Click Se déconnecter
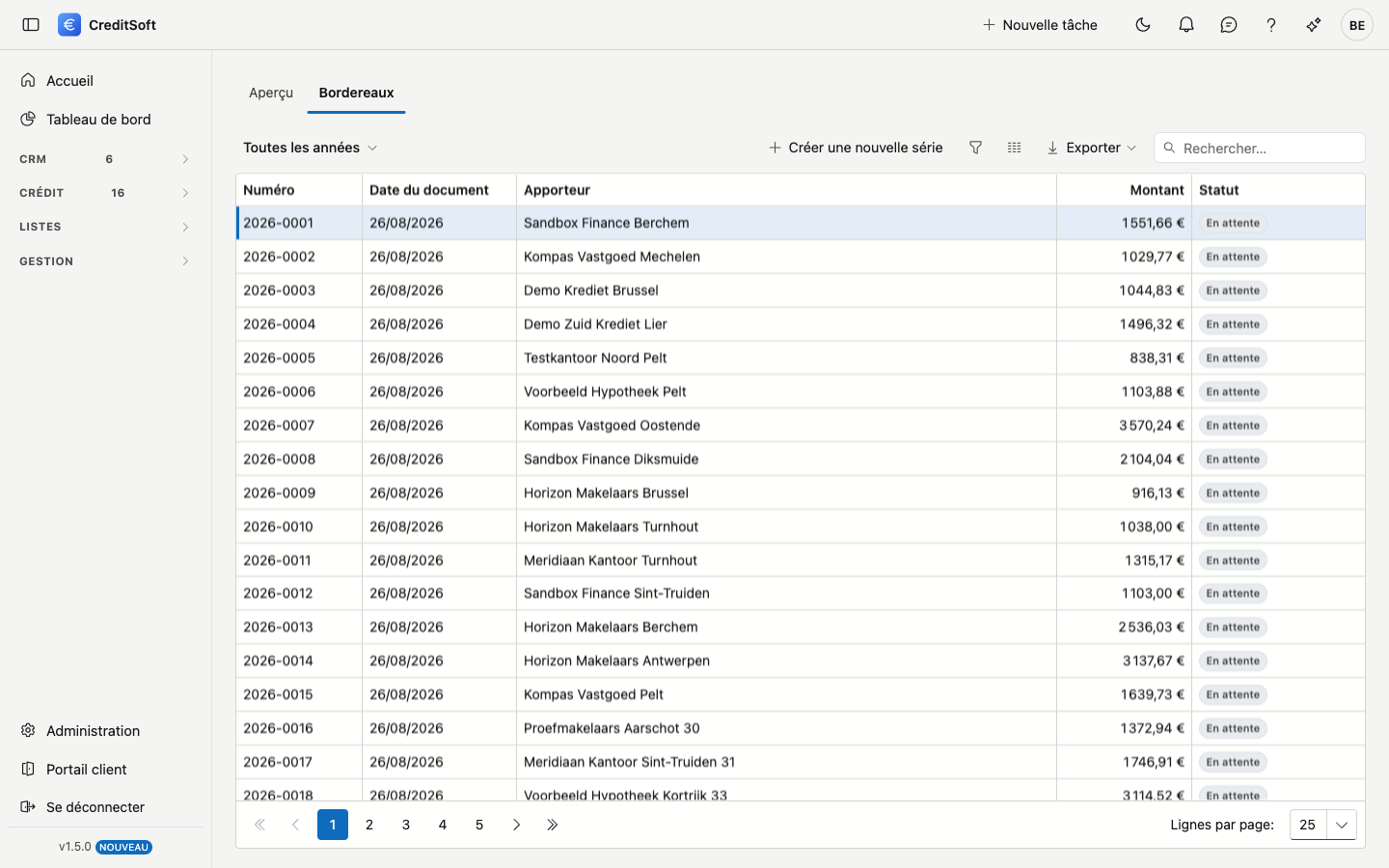Viewport: 1389px width, 868px height. click(x=106, y=807)
